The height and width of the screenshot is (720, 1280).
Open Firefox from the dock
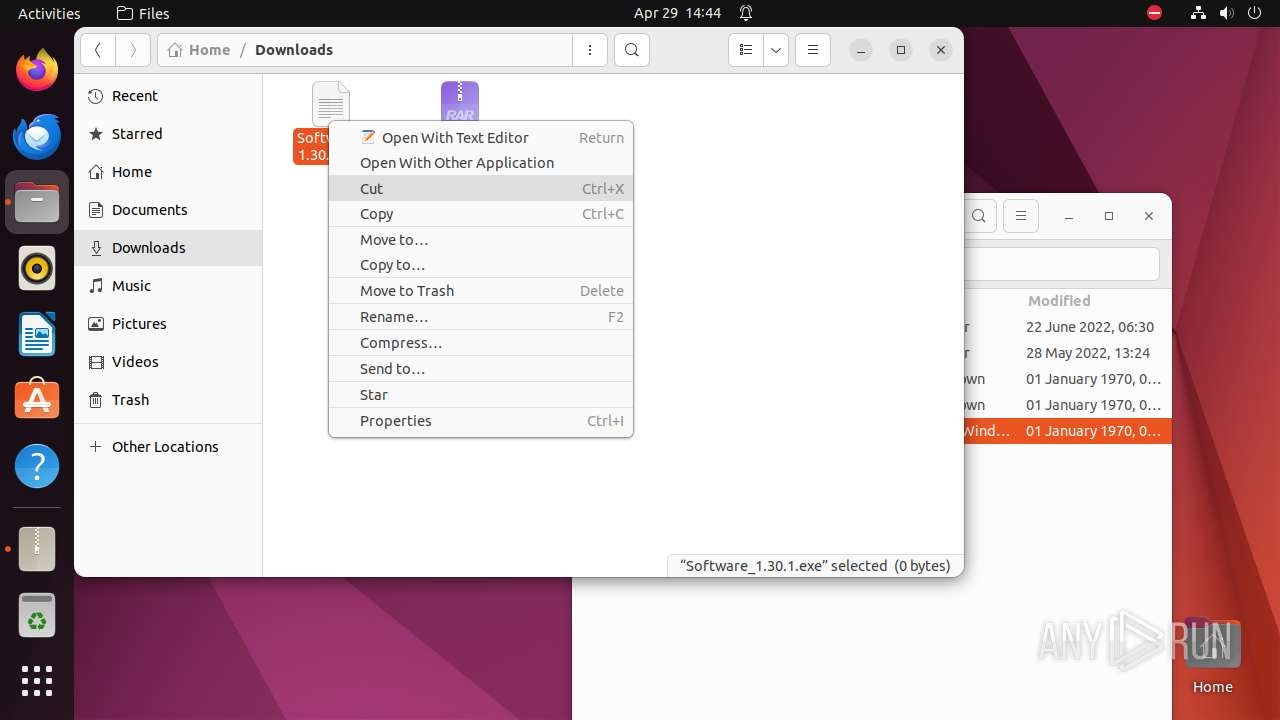pos(37,71)
